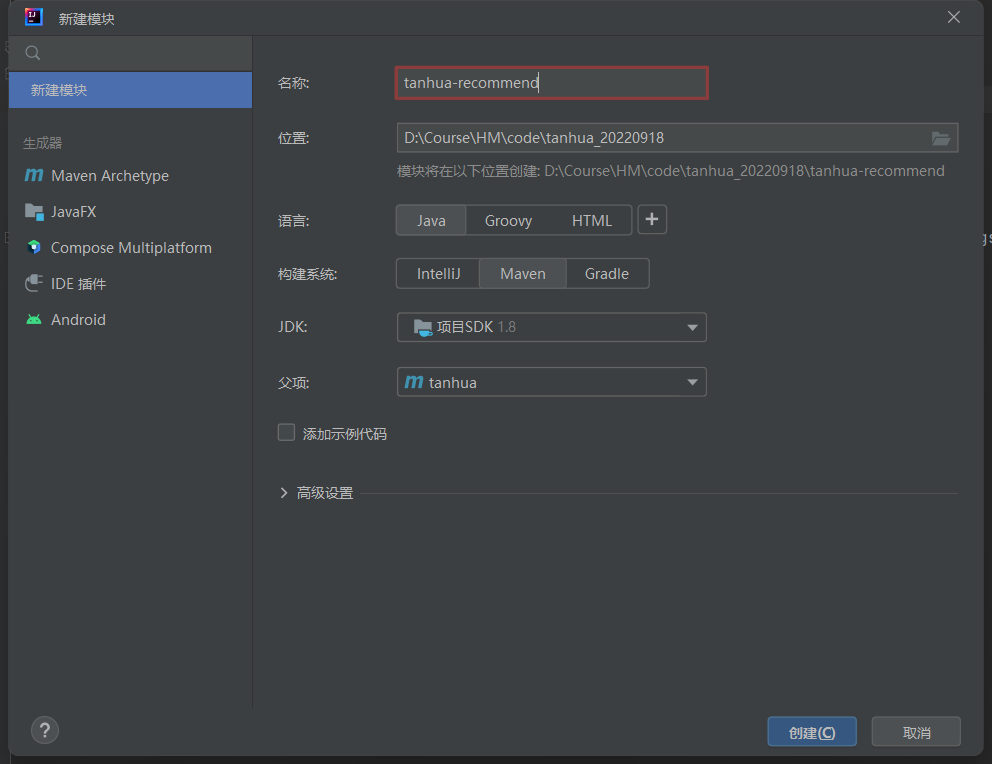Choose Android generator
Viewport: 992px width, 764px height.
point(78,320)
